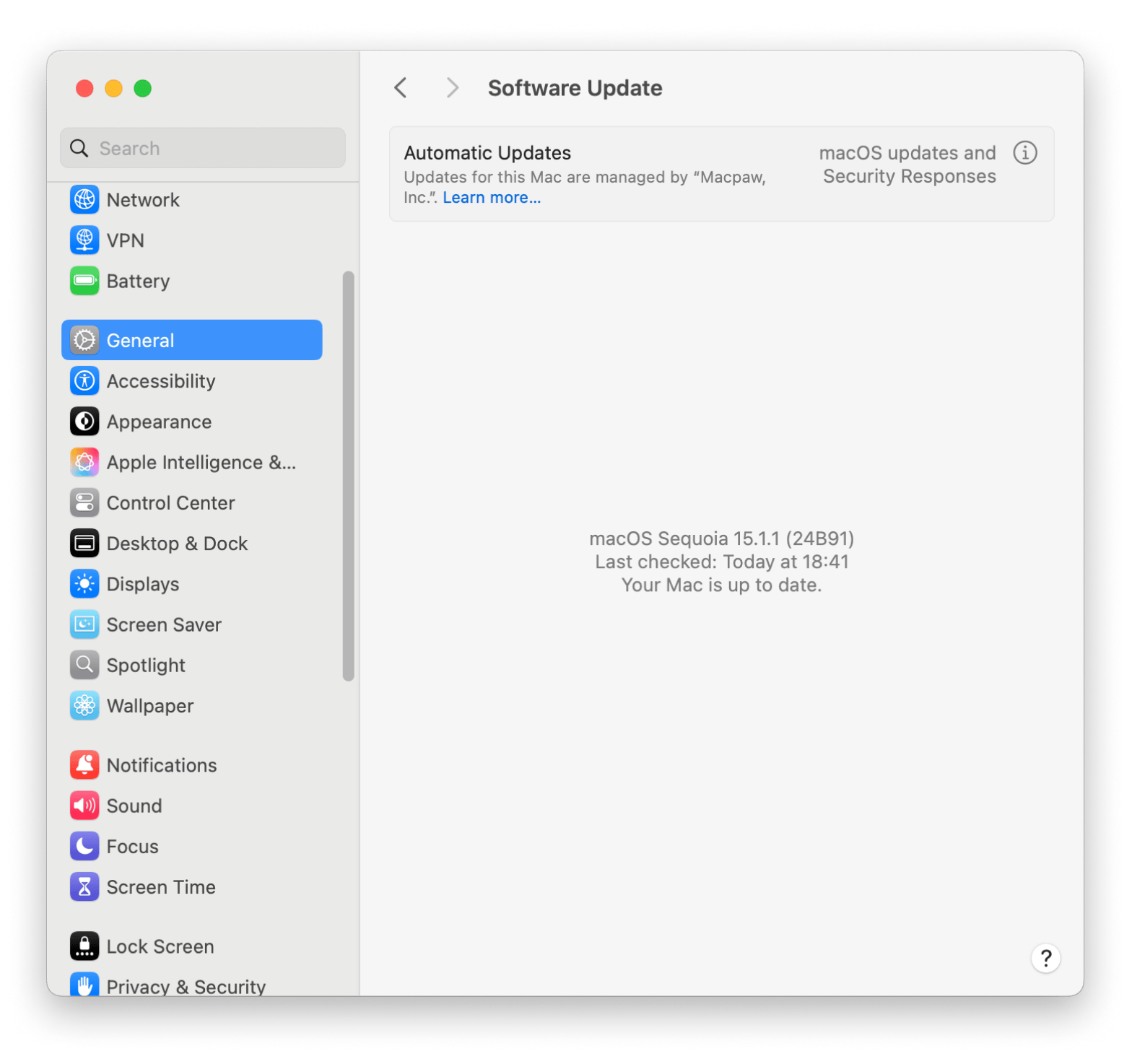Image resolution: width=1132 pixels, height=1064 pixels.
Task: Follow the Learn more… link
Action: coord(492,198)
